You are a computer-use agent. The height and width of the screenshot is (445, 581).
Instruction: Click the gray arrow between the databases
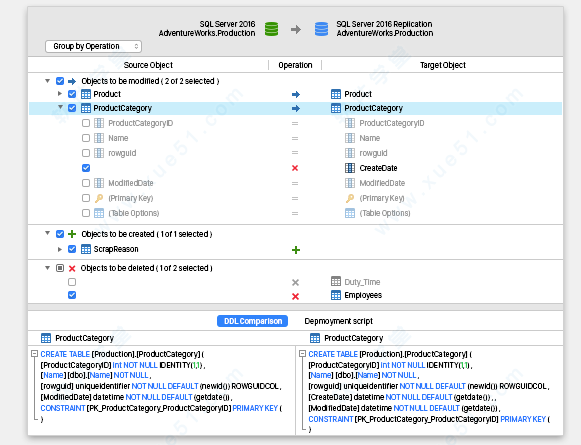(296, 29)
